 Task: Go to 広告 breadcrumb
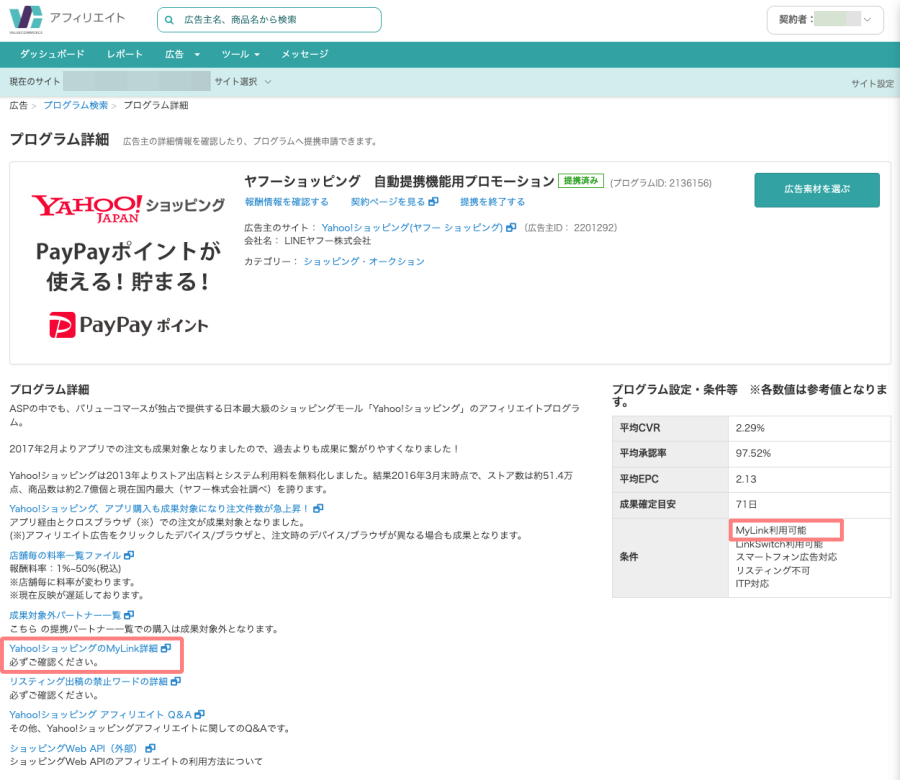pyautogui.click(x=18, y=105)
